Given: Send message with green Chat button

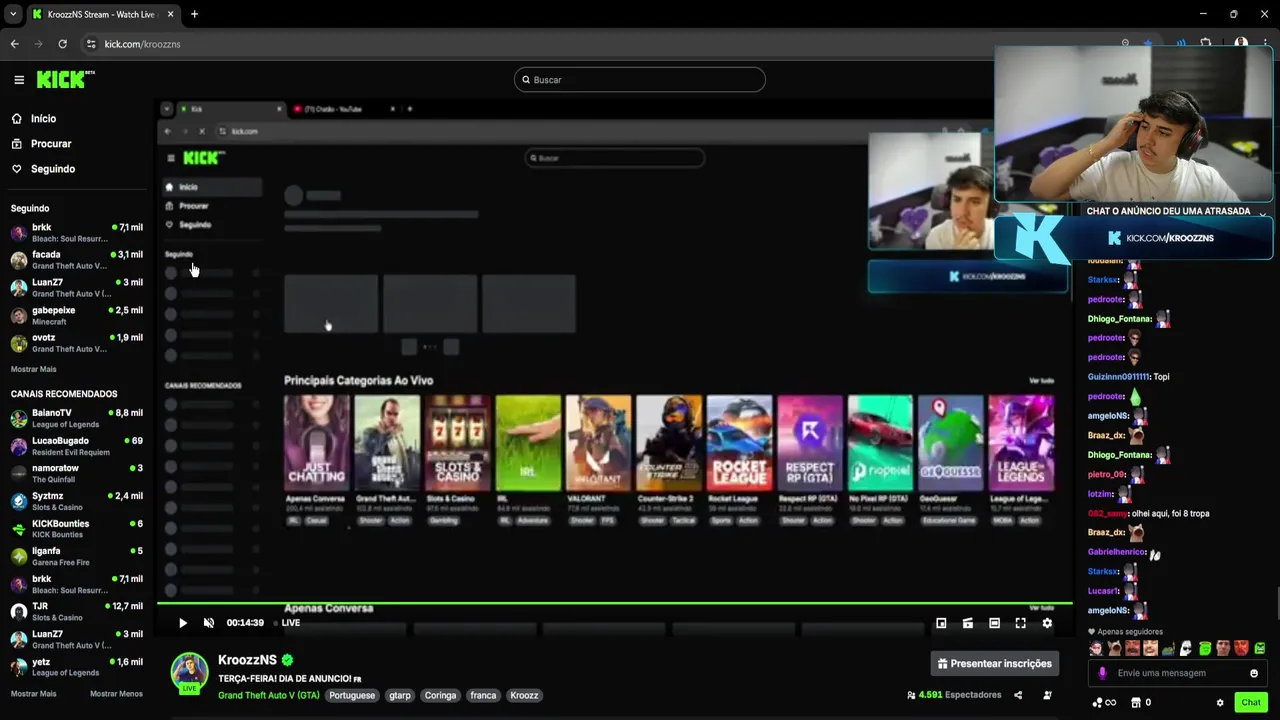Looking at the screenshot, I should (1251, 703).
